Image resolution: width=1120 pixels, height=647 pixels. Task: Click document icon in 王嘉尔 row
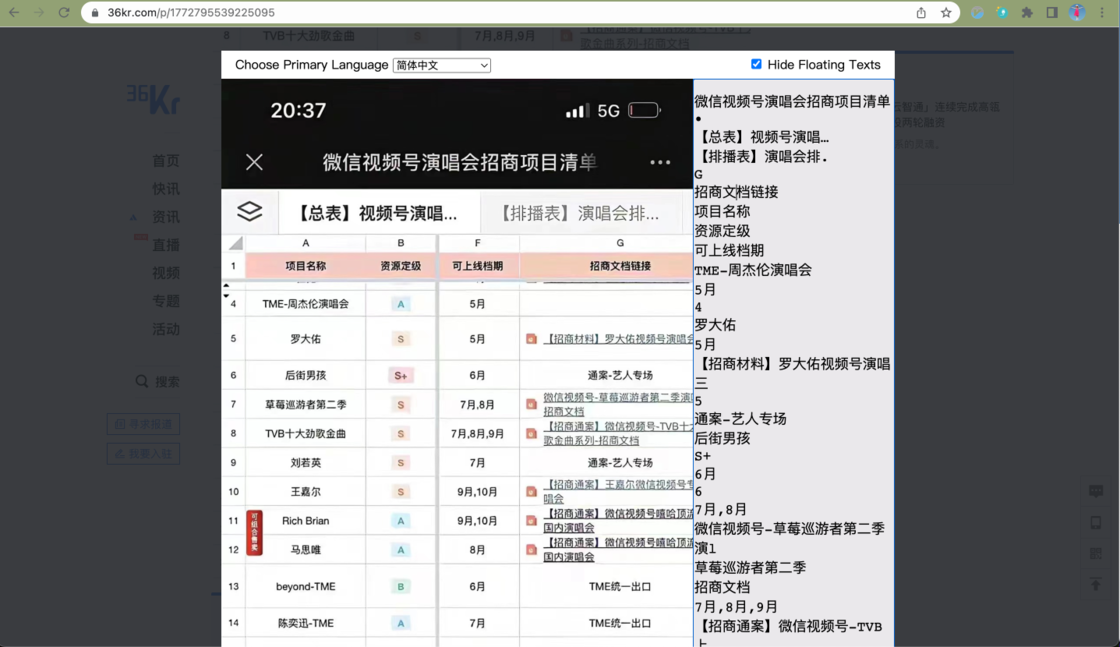coord(531,491)
